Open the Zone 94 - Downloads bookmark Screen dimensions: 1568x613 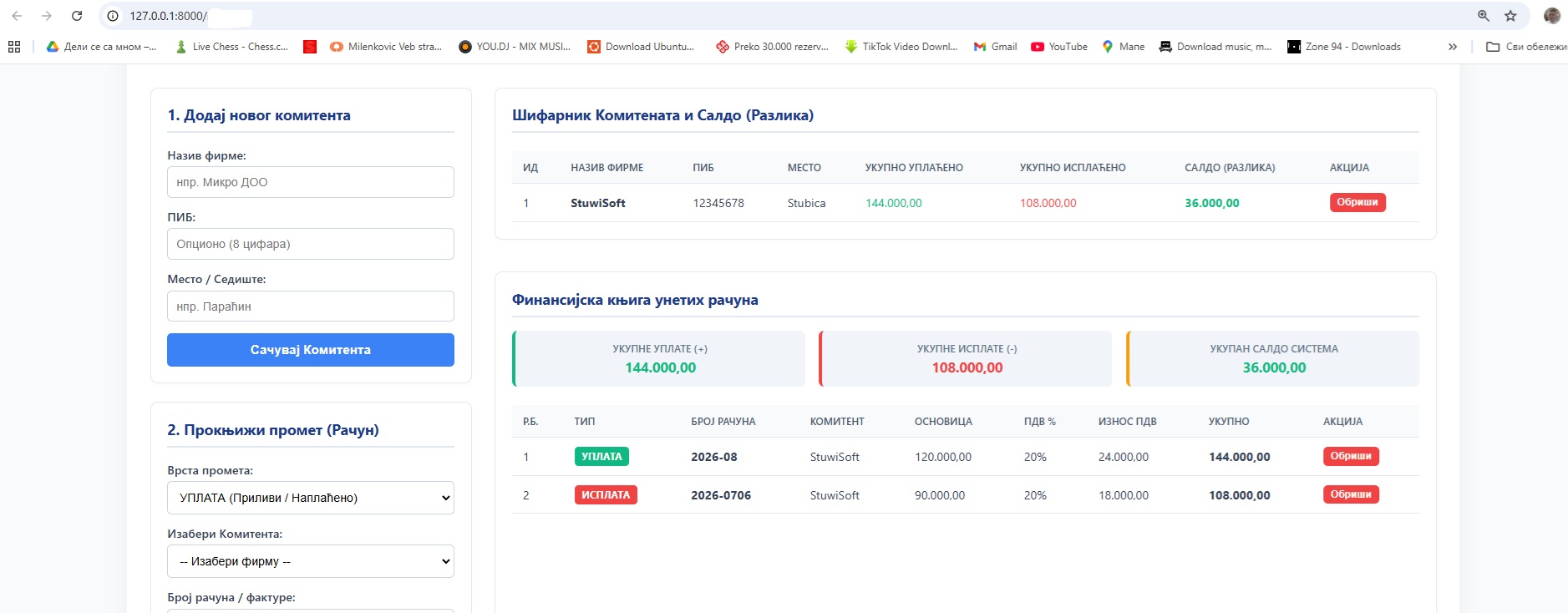(1344, 47)
